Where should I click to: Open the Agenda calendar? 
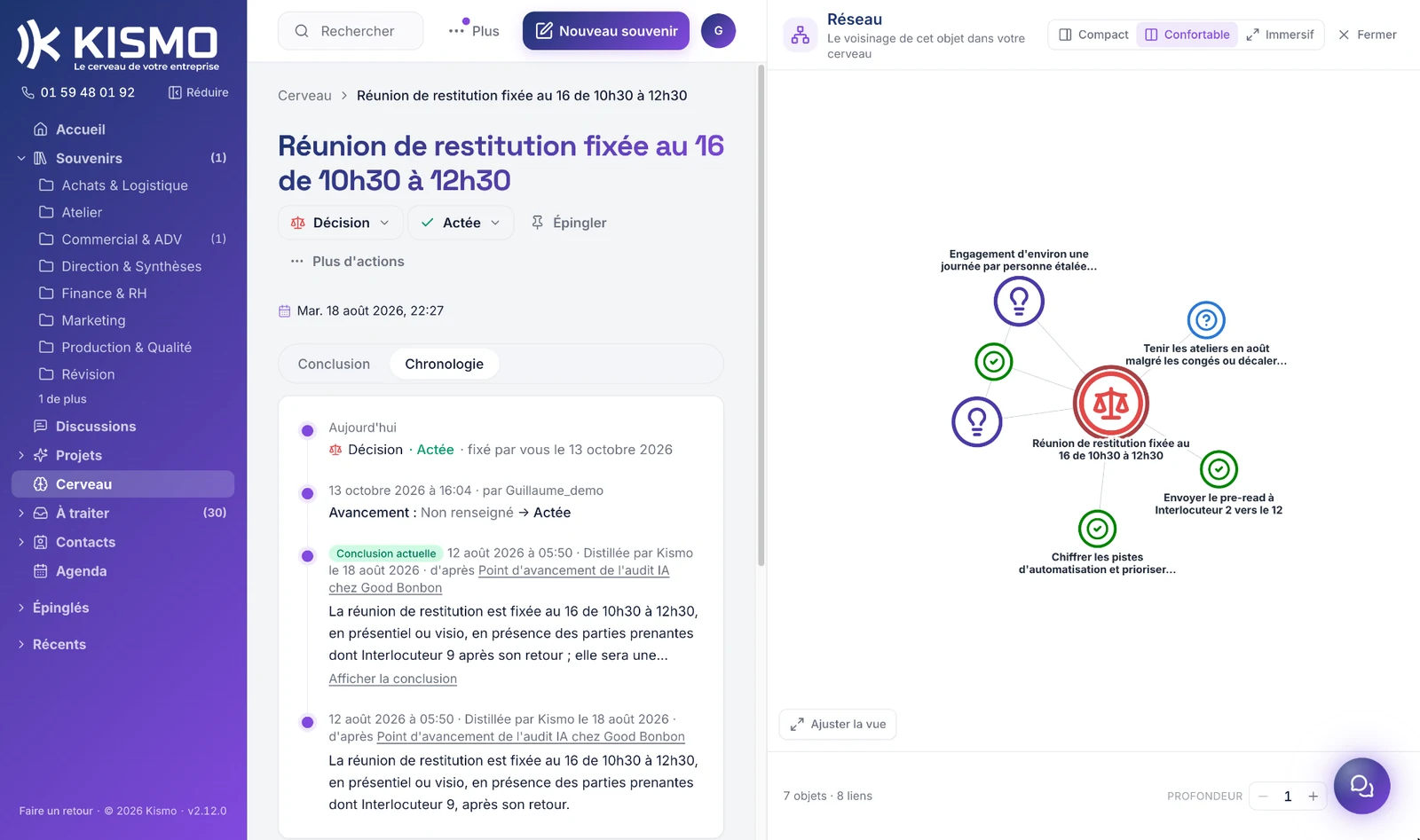pyautogui.click(x=81, y=571)
